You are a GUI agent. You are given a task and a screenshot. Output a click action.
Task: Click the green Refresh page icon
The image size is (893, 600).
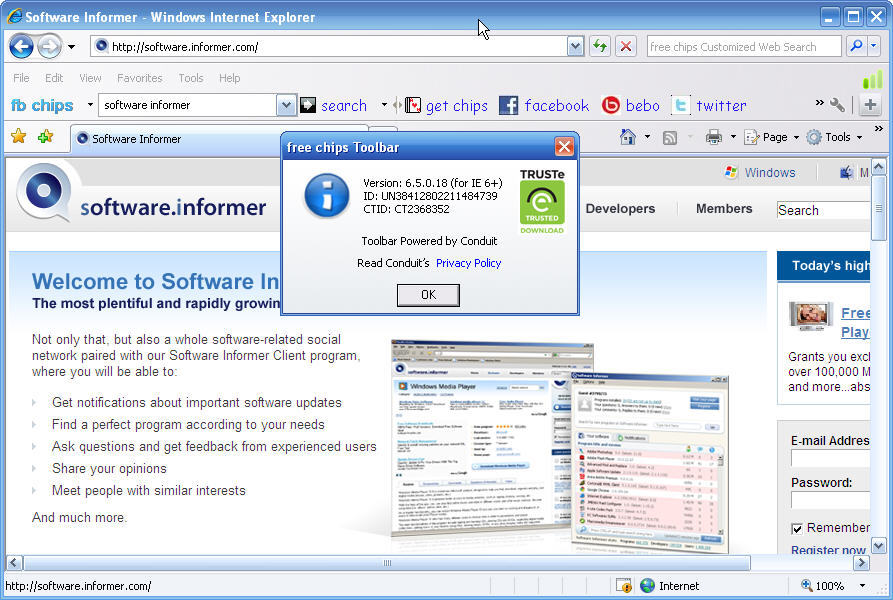tap(599, 46)
